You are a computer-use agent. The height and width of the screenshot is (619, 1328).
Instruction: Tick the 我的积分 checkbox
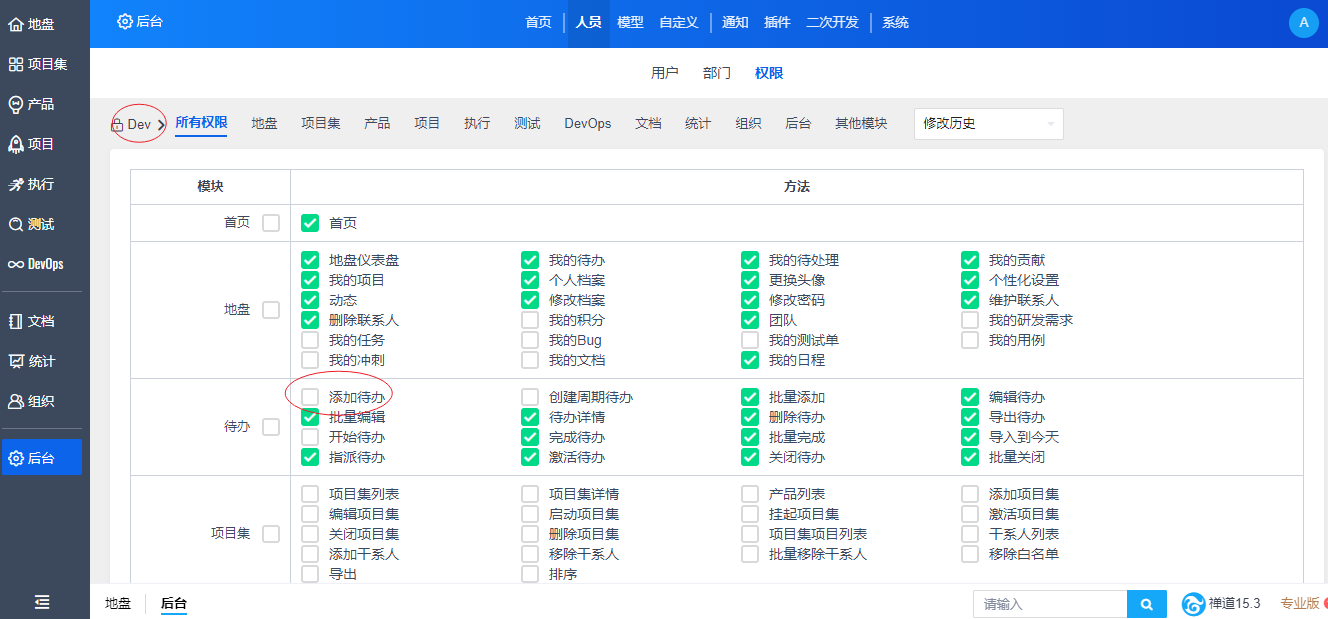pos(530,320)
